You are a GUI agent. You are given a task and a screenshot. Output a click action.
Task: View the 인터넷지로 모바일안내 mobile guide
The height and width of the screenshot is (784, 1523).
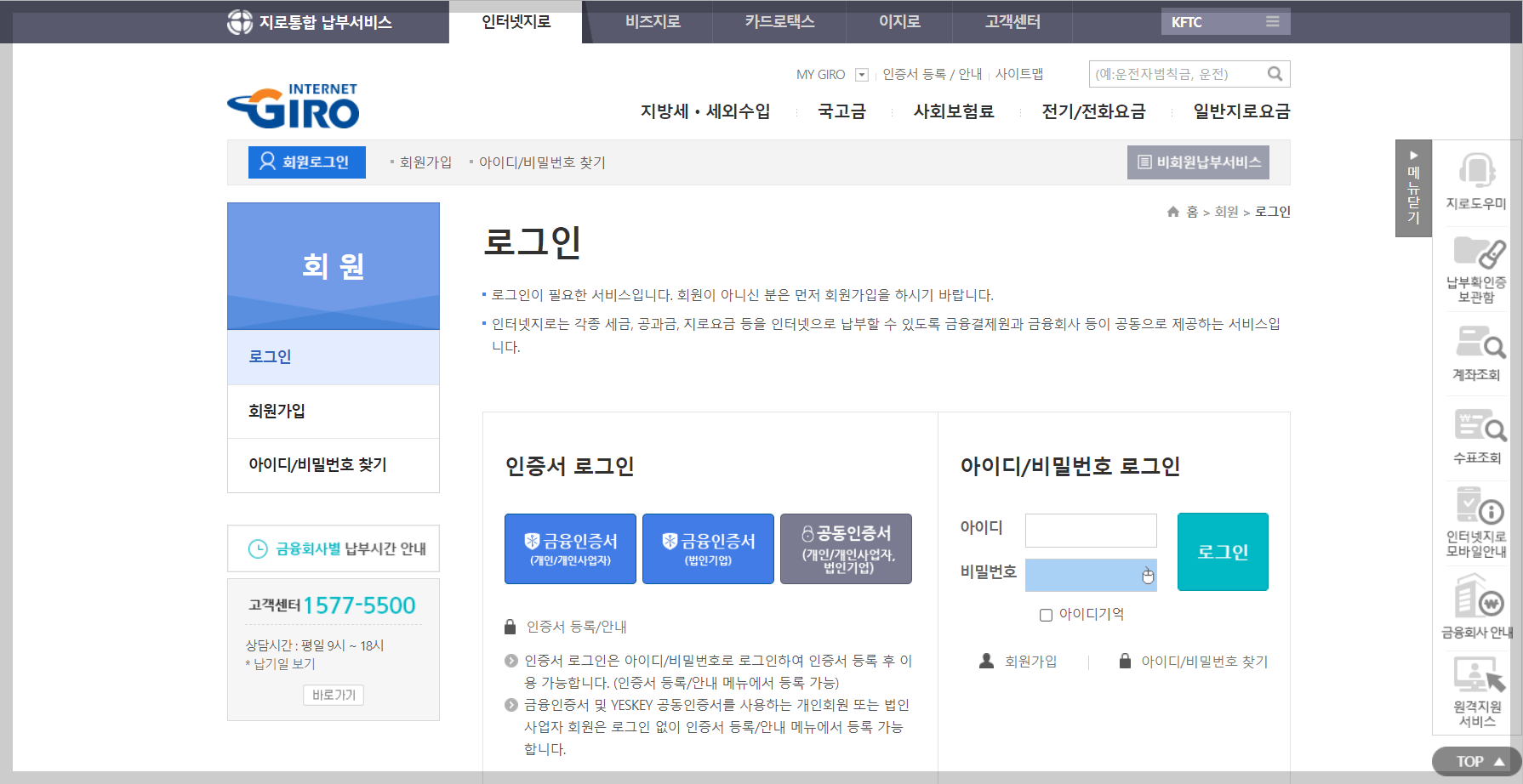[1476, 517]
